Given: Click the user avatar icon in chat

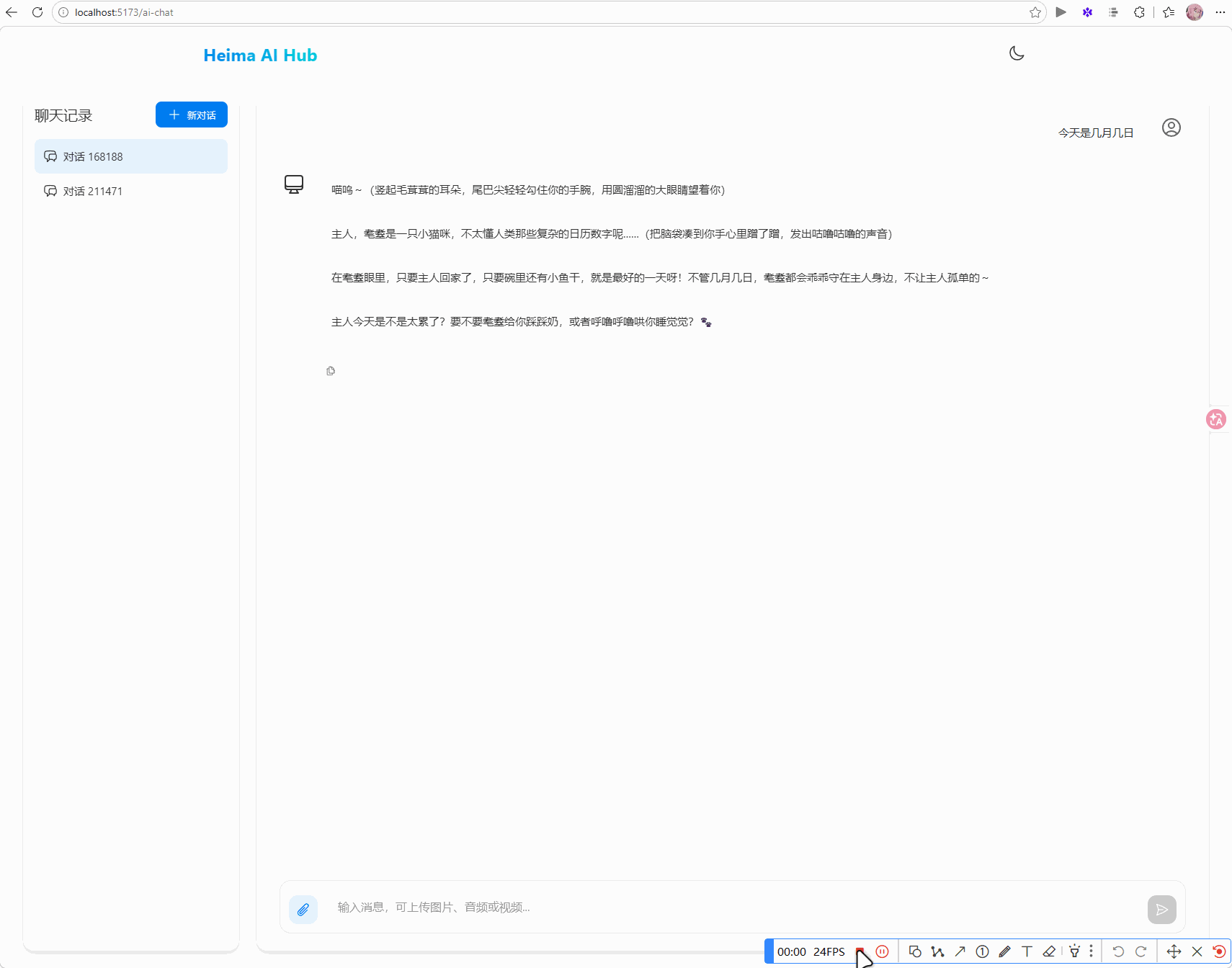Looking at the screenshot, I should (x=1171, y=128).
